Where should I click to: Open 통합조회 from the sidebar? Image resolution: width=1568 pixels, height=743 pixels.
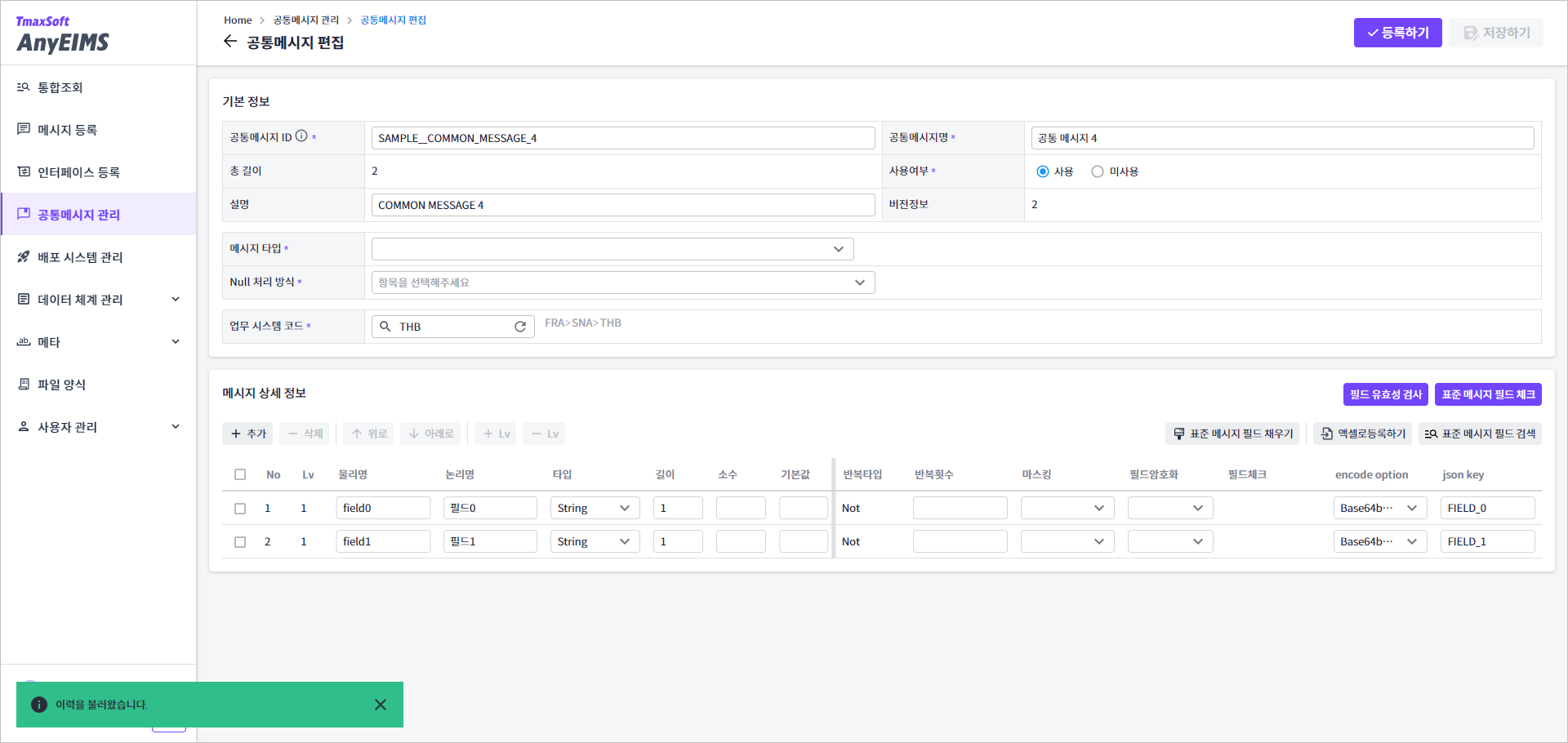[x=98, y=87]
